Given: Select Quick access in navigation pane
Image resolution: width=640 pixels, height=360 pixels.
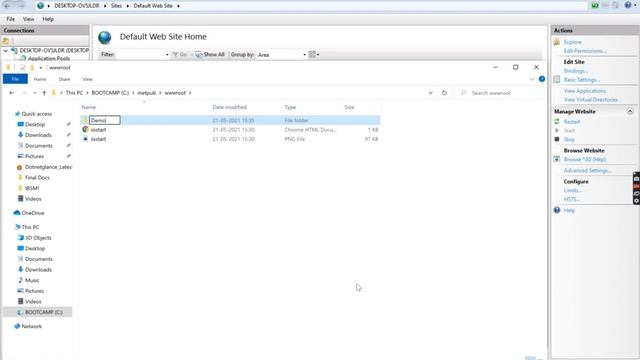Looking at the screenshot, I should click(36, 114).
